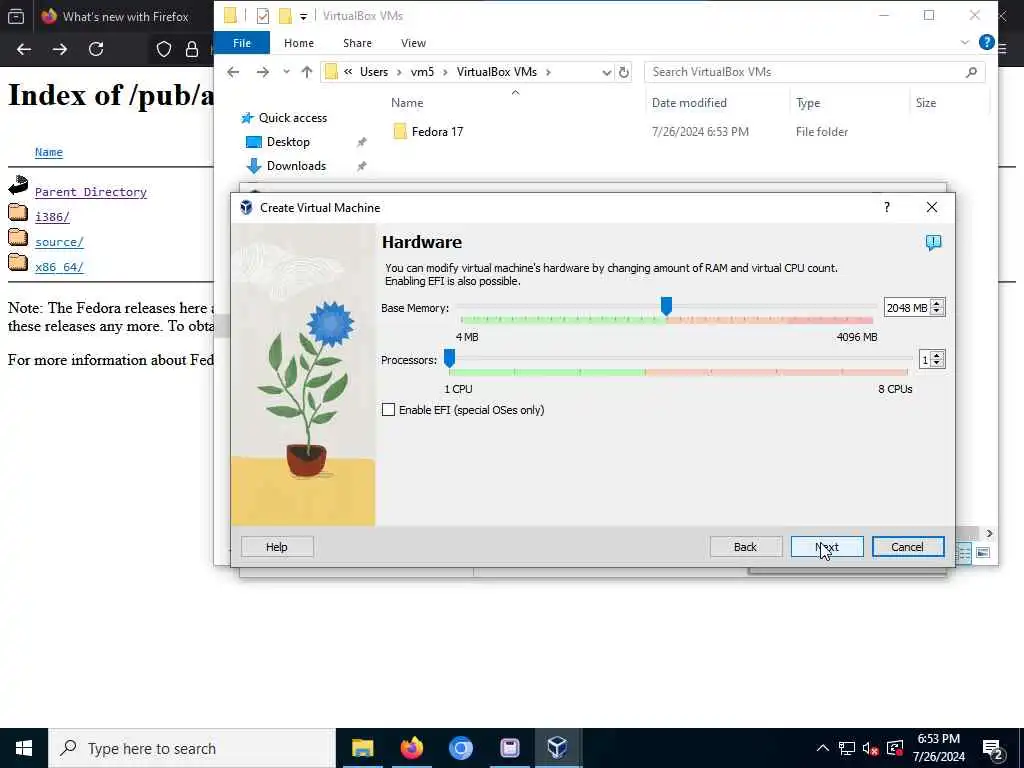This screenshot has height=768, width=1024.
Task: Click the Base Memory 2048 MB field
Action: pyautogui.click(x=906, y=308)
